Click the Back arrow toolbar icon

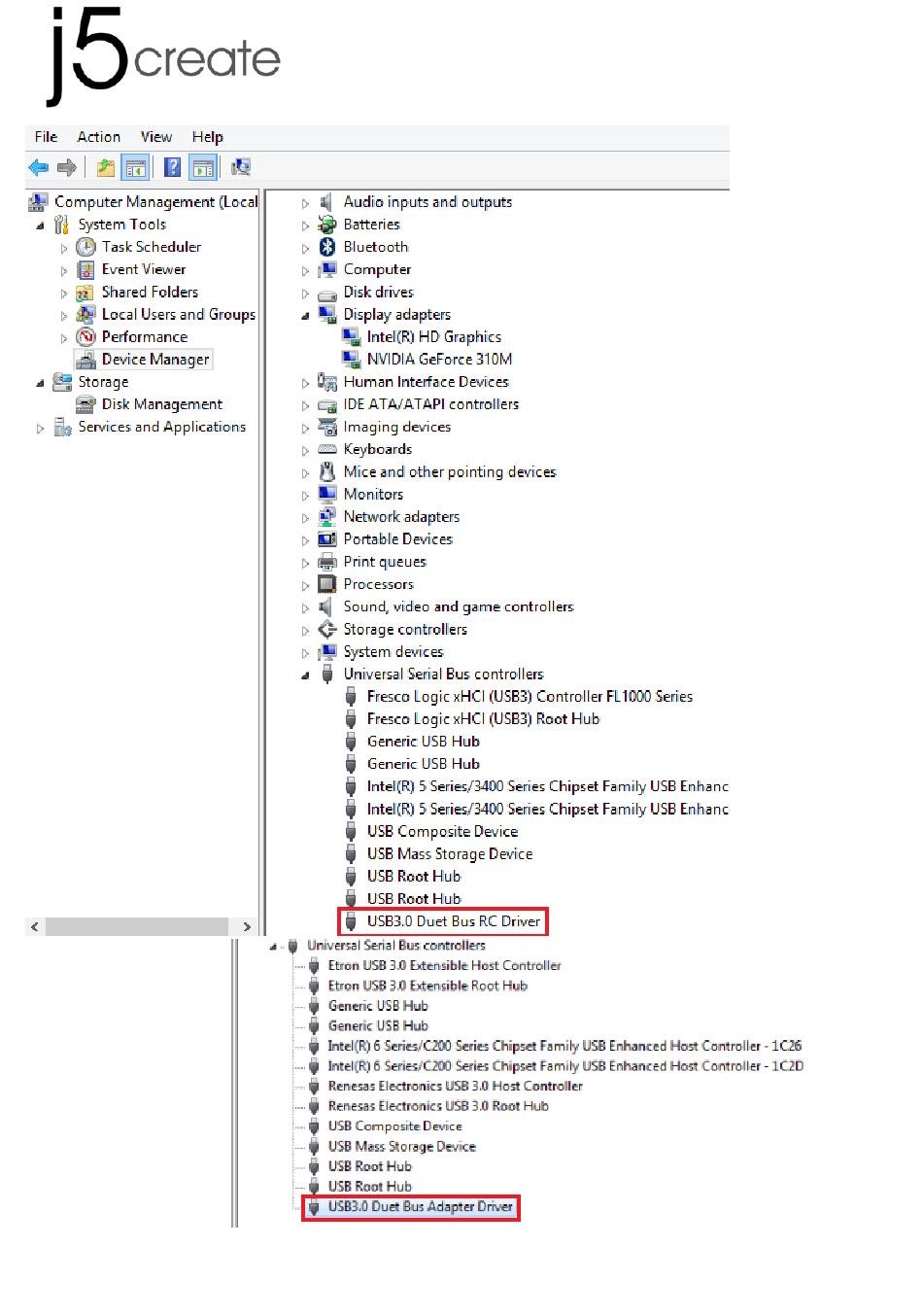tap(39, 168)
